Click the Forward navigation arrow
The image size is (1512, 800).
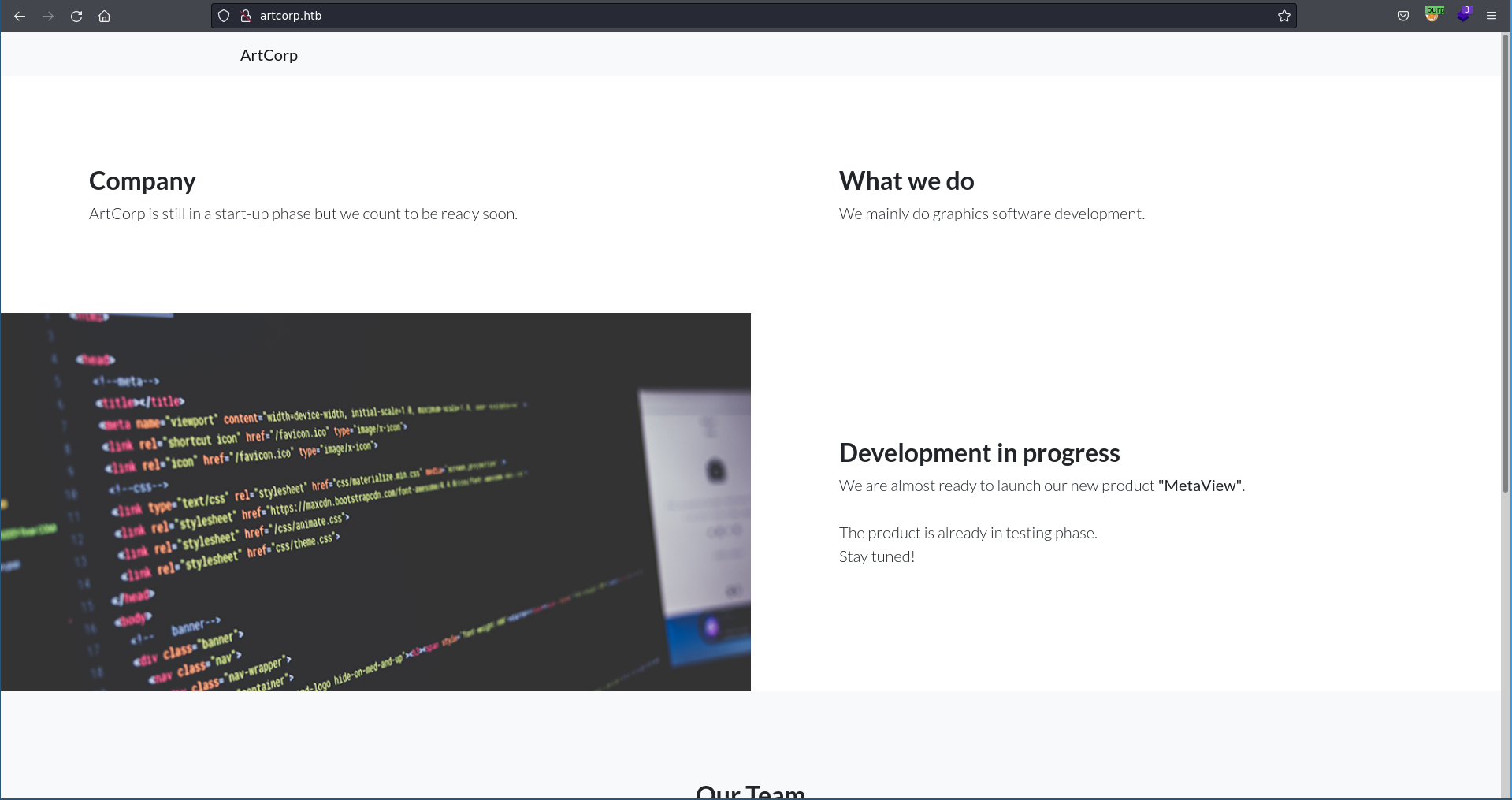[x=48, y=16]
